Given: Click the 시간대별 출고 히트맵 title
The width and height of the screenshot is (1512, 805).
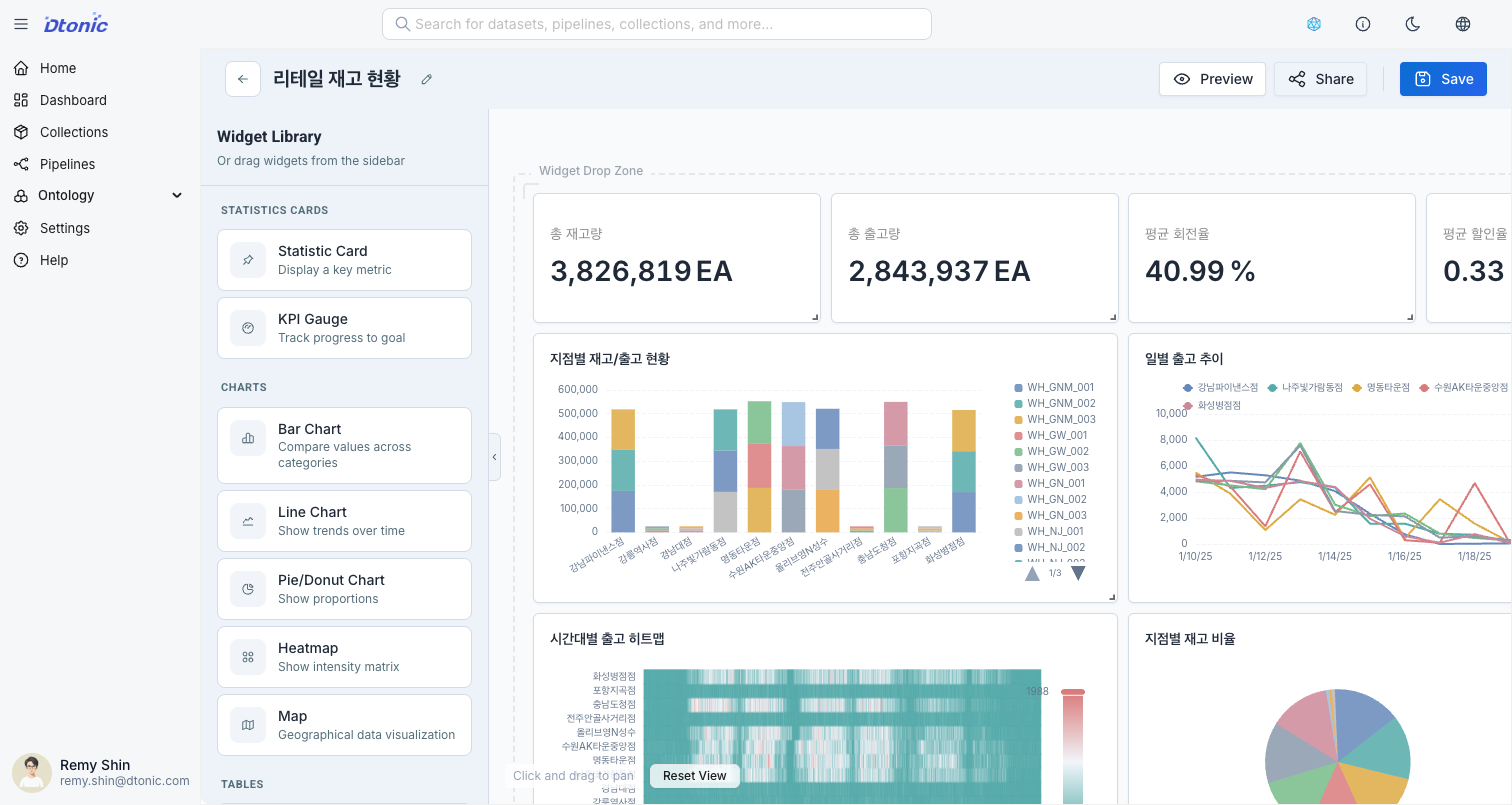Looking at the screenshot, I should pos(607,638).
